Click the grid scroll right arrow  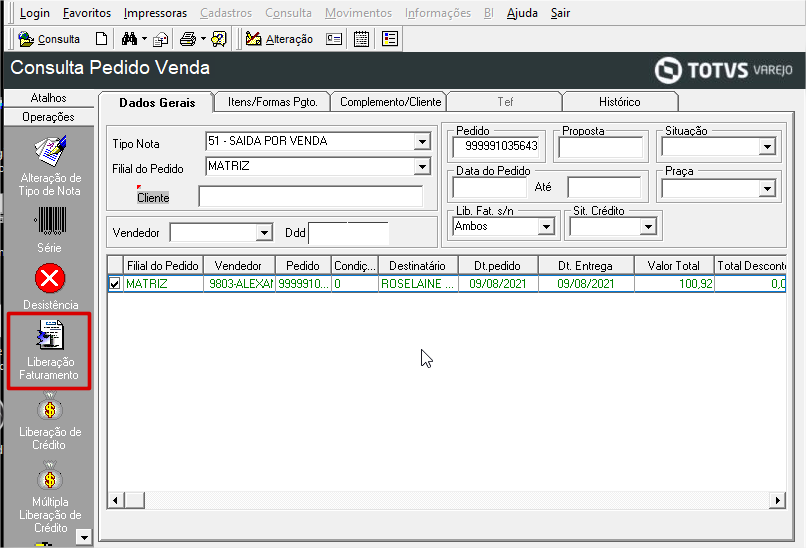click(x=777, y=500)
